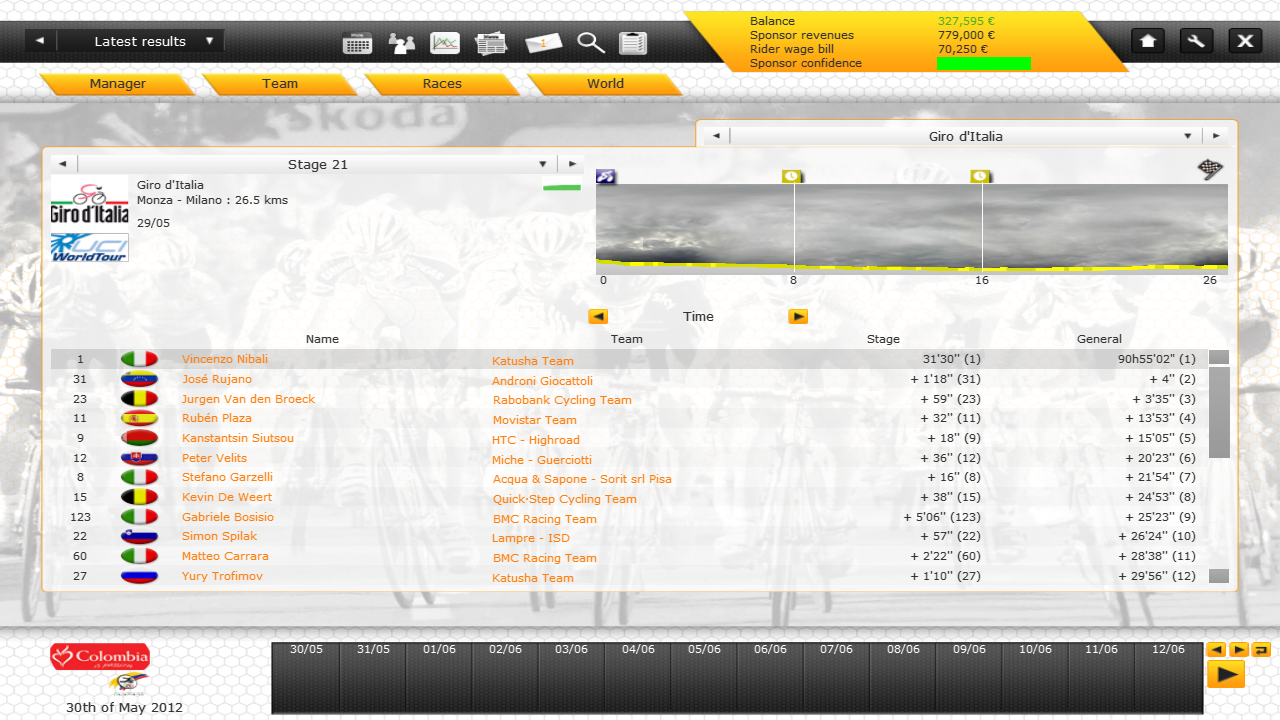The height and width of the screenshot is (720, 1280).
Task: Open the riders group icon
Action: point(402,43)
